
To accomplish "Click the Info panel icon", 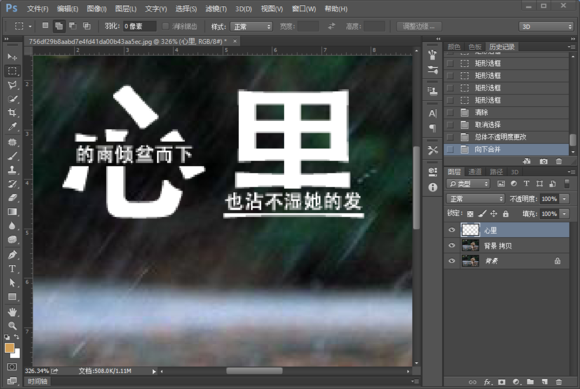I will 432,187.
